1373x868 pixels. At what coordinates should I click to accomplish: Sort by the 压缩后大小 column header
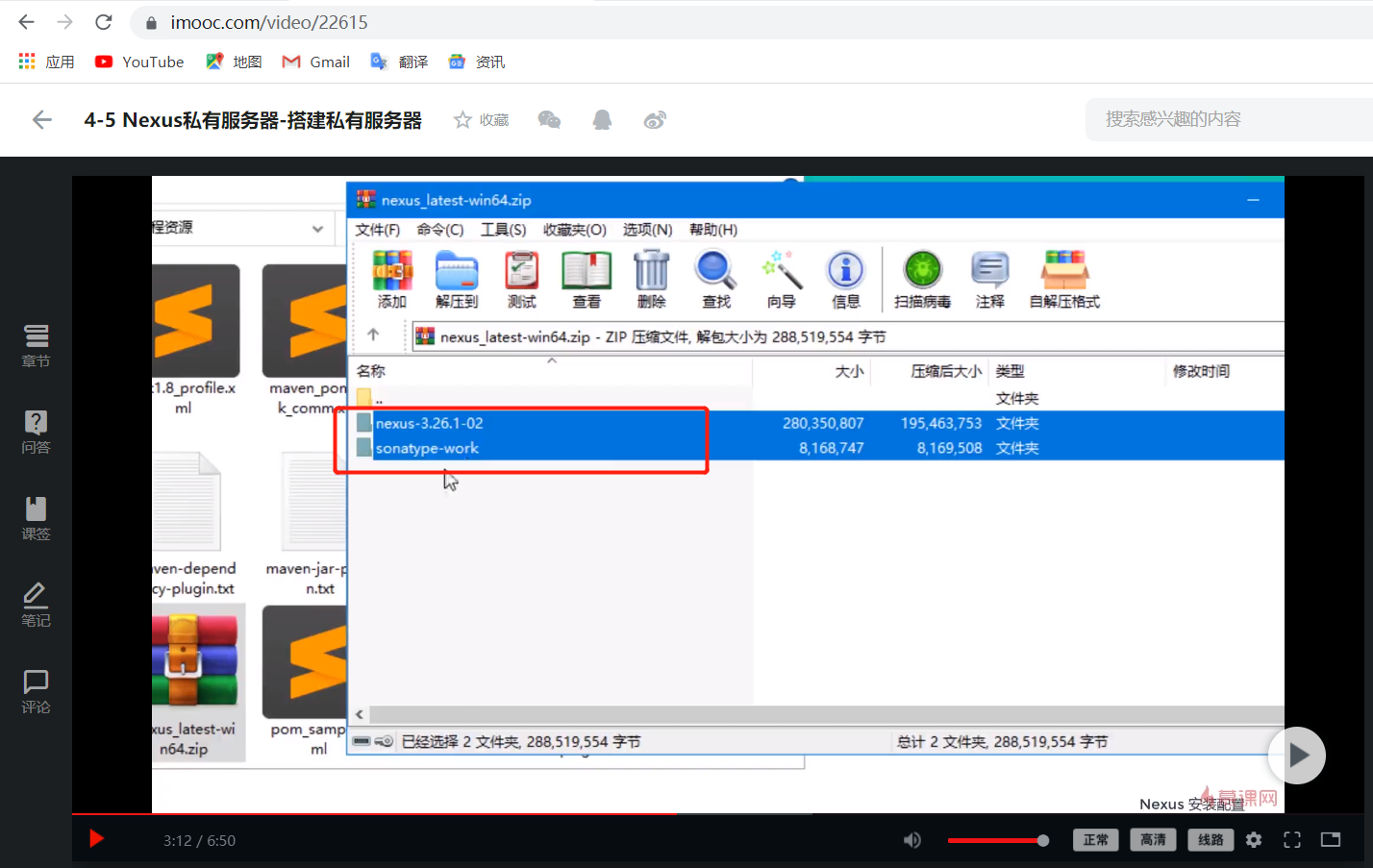point(931,371)
